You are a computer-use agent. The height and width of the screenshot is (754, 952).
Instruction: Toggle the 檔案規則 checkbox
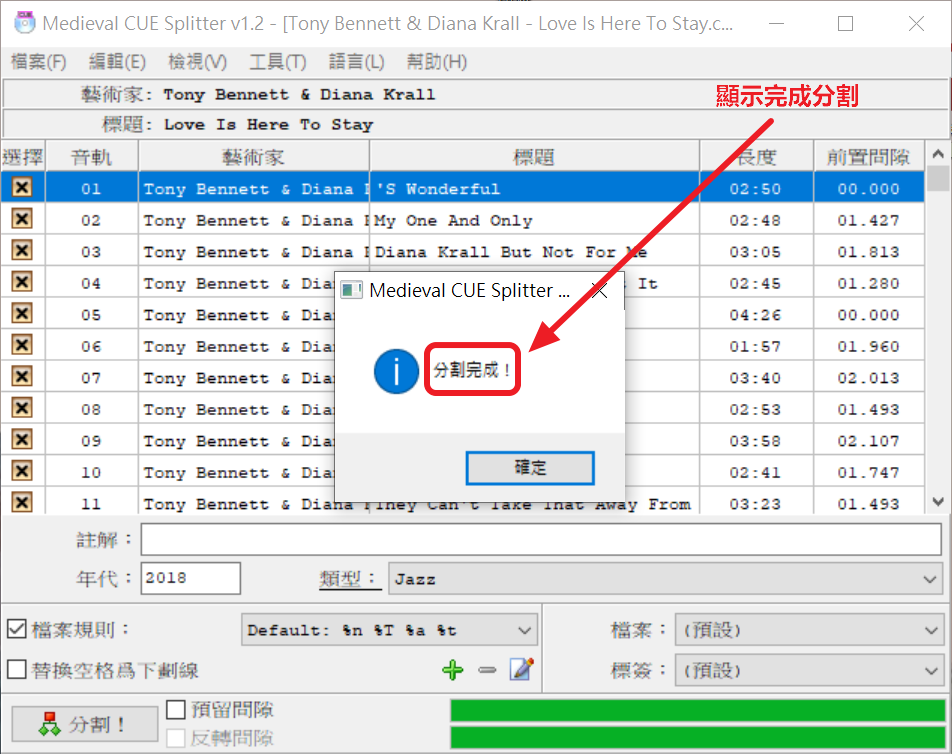(16, 630)
